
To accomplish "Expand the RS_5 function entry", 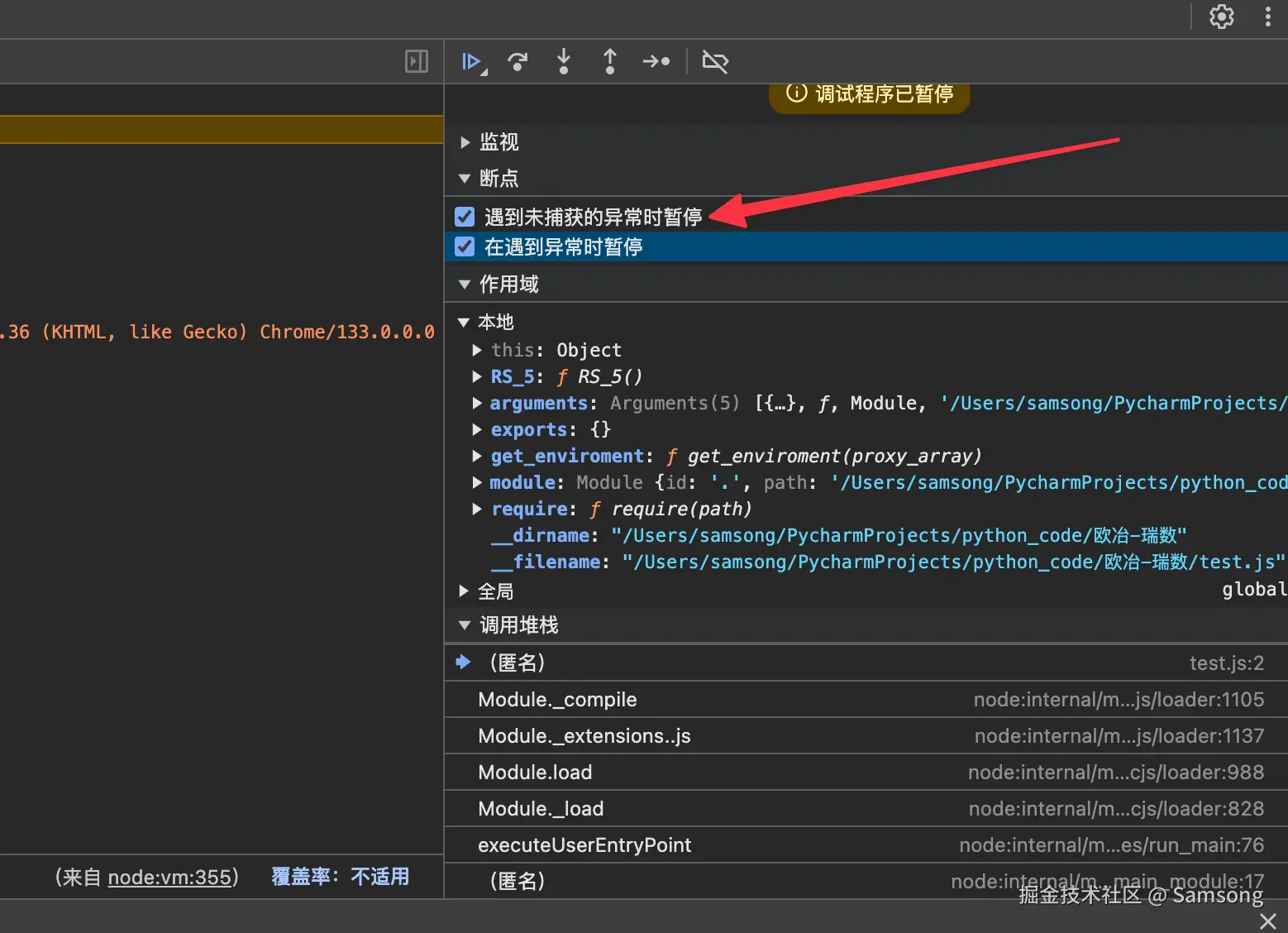I will 477,376.
